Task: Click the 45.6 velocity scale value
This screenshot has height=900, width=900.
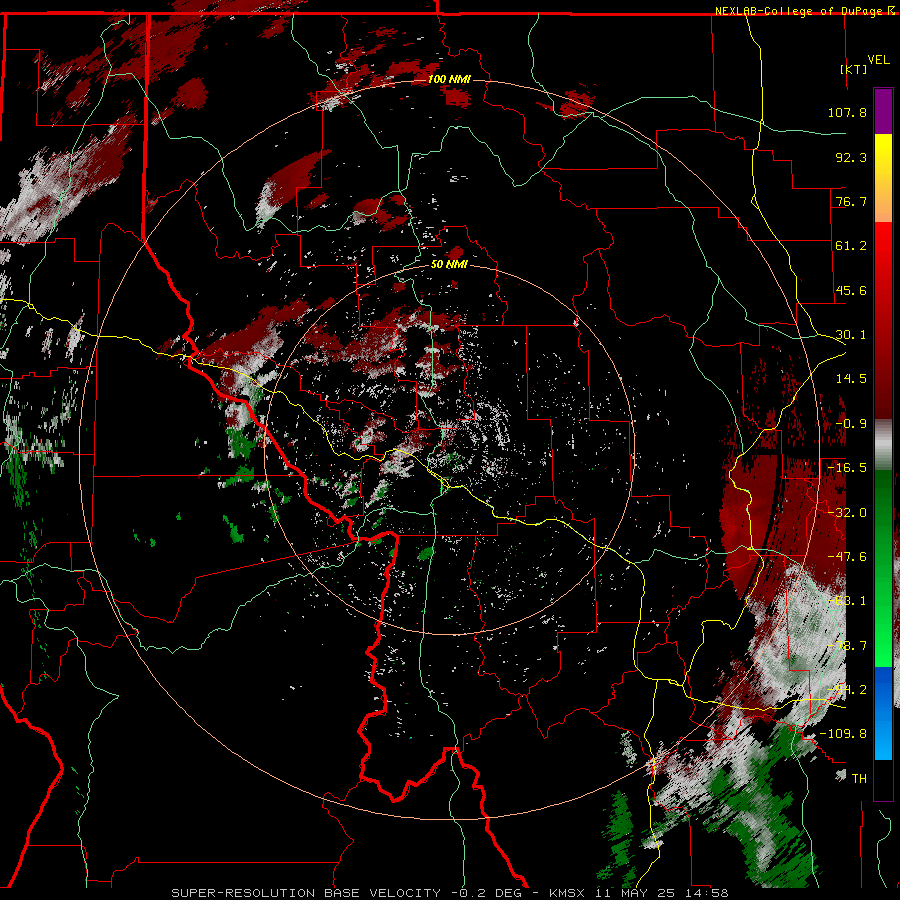Action: click(851, 290)
